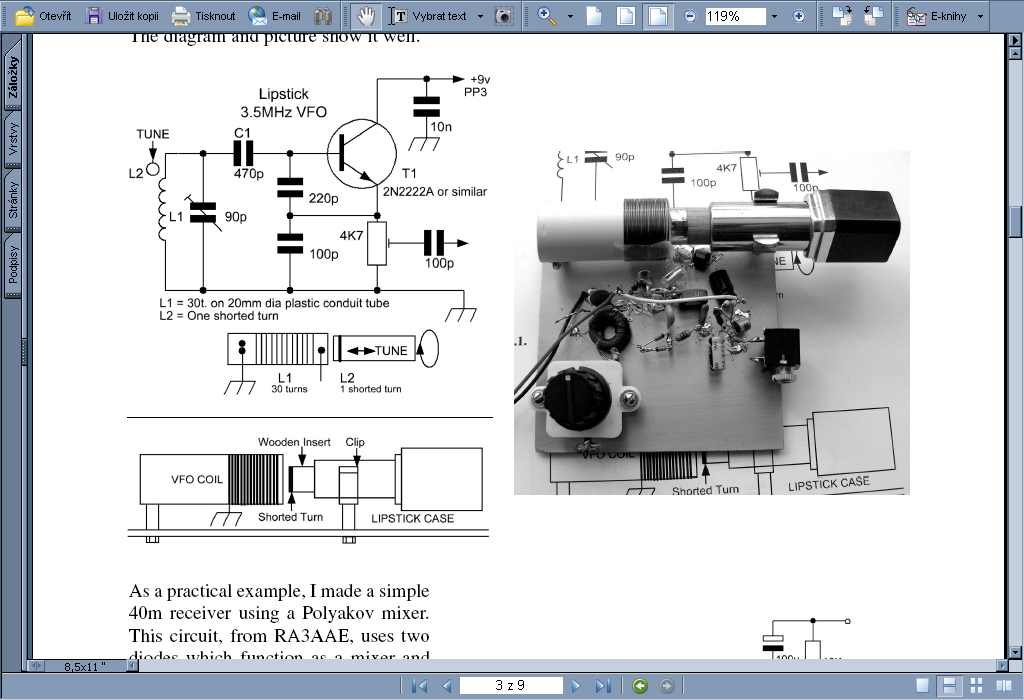Click Uložit kopii to save a copy
Screen dimensions: 1024x700
click(x=123, y=16)
